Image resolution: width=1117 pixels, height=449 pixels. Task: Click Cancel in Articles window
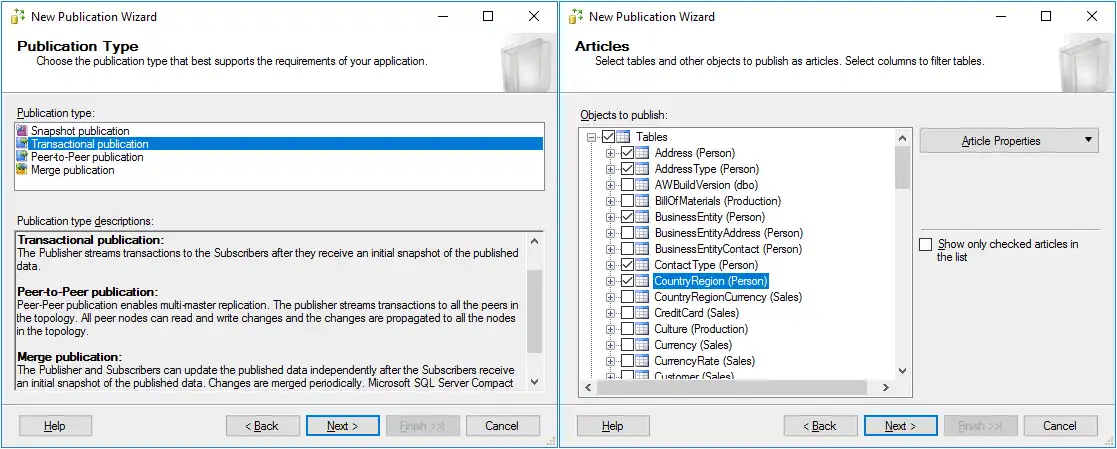tap(1060, 425)
